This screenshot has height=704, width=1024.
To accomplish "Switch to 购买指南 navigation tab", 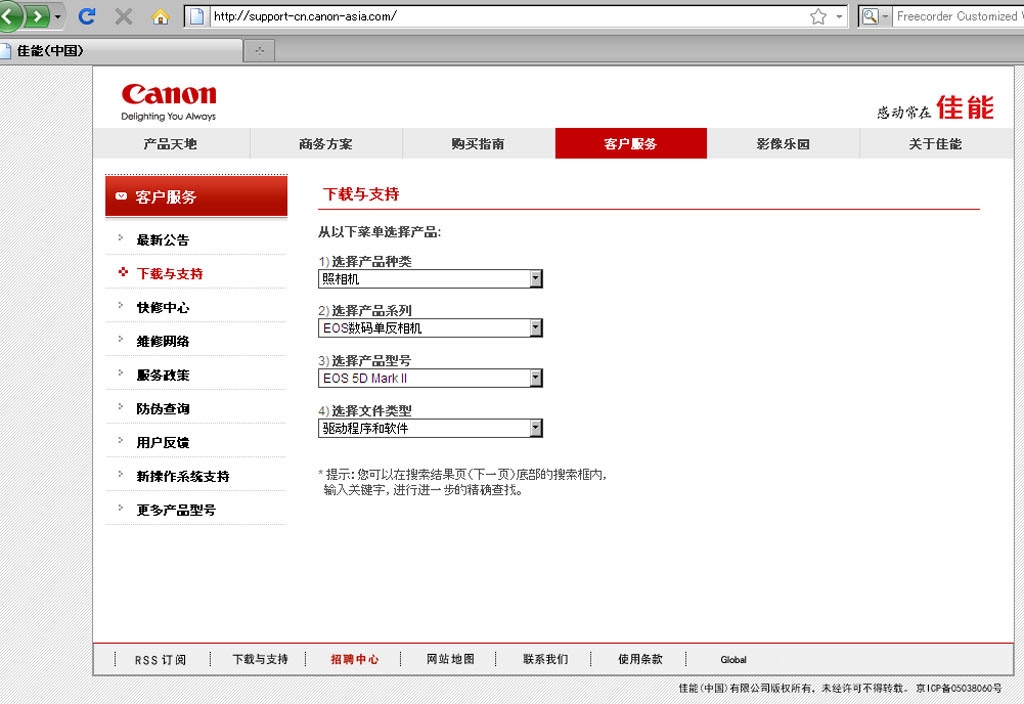I will (478, 144).
